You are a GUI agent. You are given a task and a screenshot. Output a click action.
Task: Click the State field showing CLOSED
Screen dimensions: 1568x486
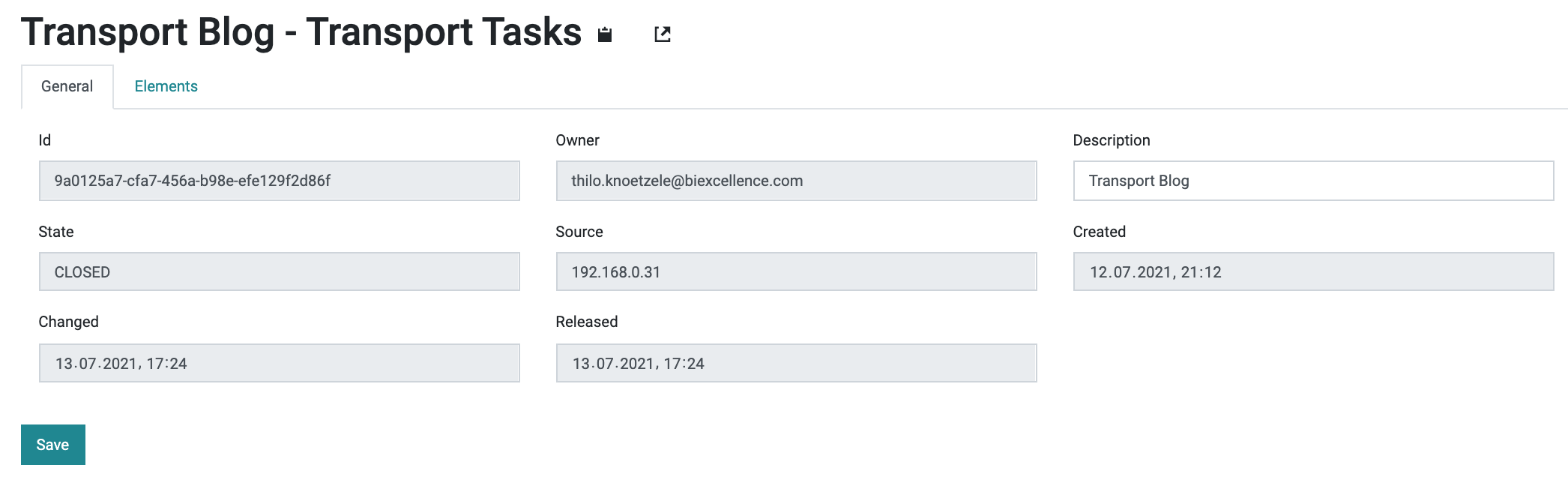pos(279,271)
